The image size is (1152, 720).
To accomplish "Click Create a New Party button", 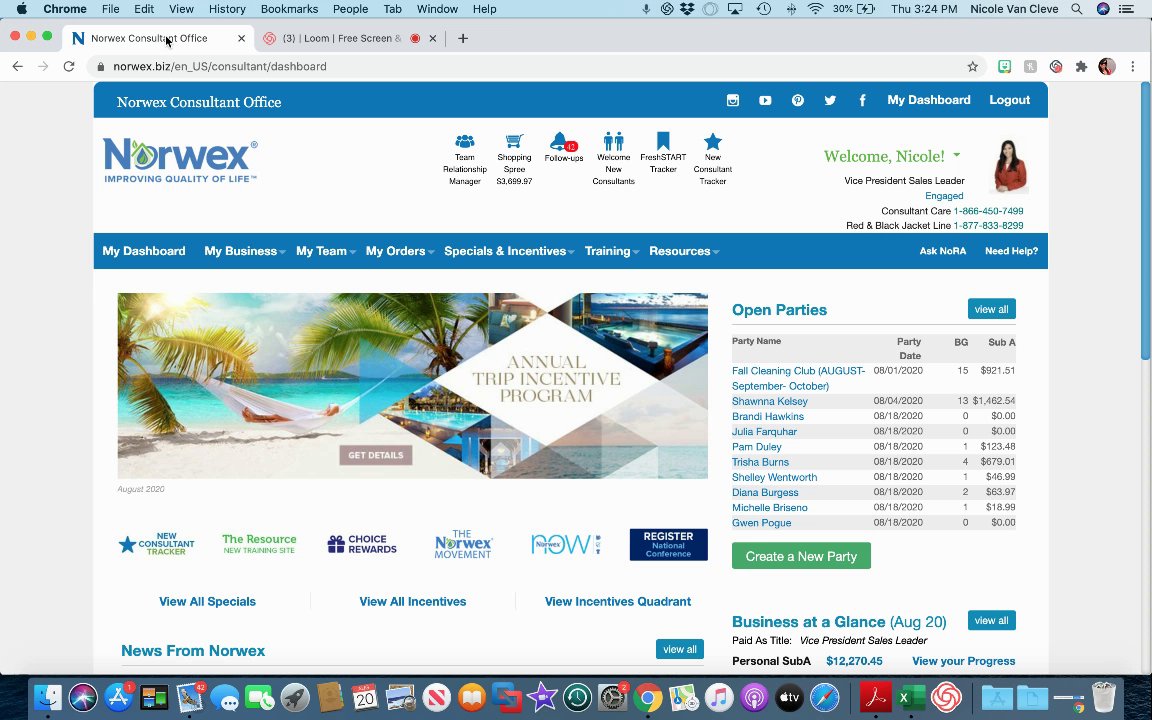I will pyautogui.click(x=801, y=556).
